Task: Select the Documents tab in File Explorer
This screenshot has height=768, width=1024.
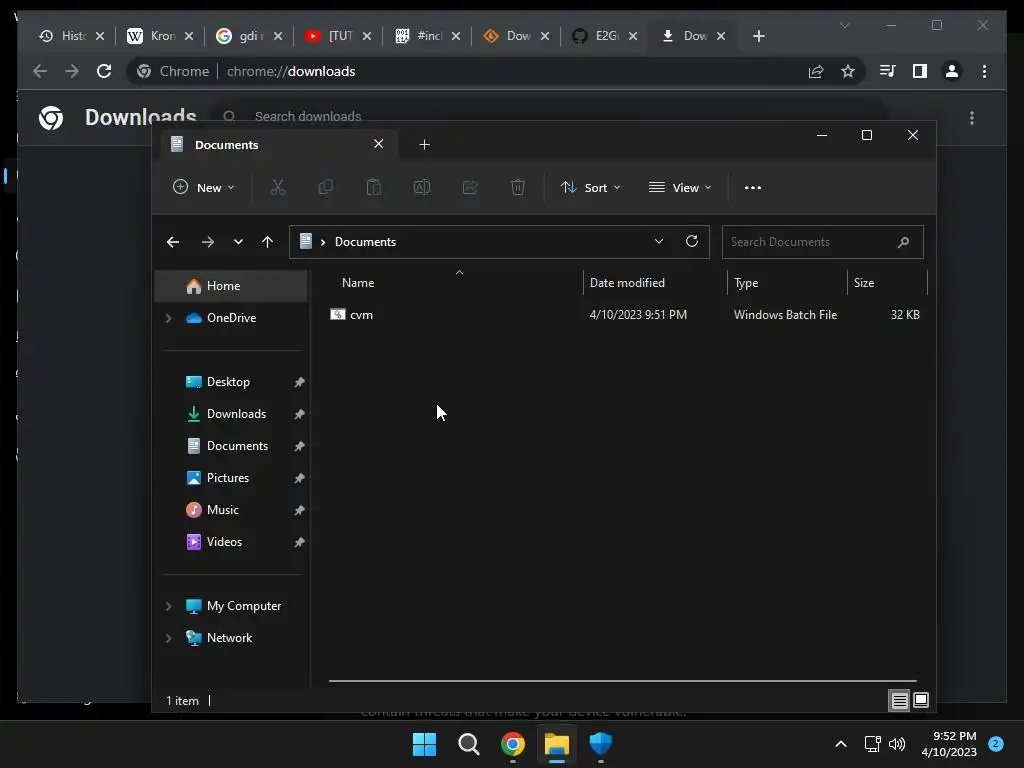Action: pyautogui.click(x=277, y=144)
